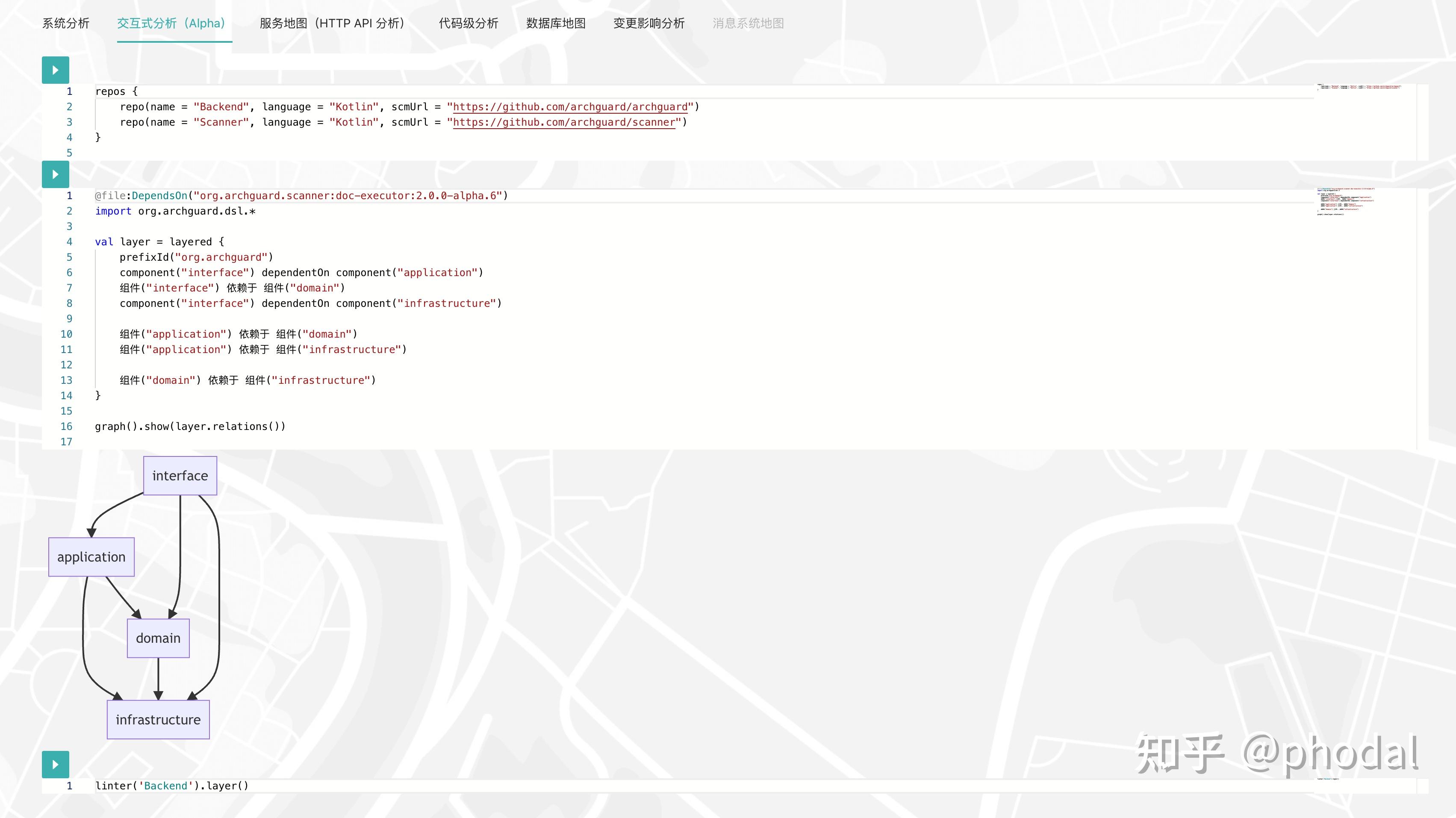Click the second editor's code minimap
The height and width of the screenshot is (818, 1456).
point(1345,202)
